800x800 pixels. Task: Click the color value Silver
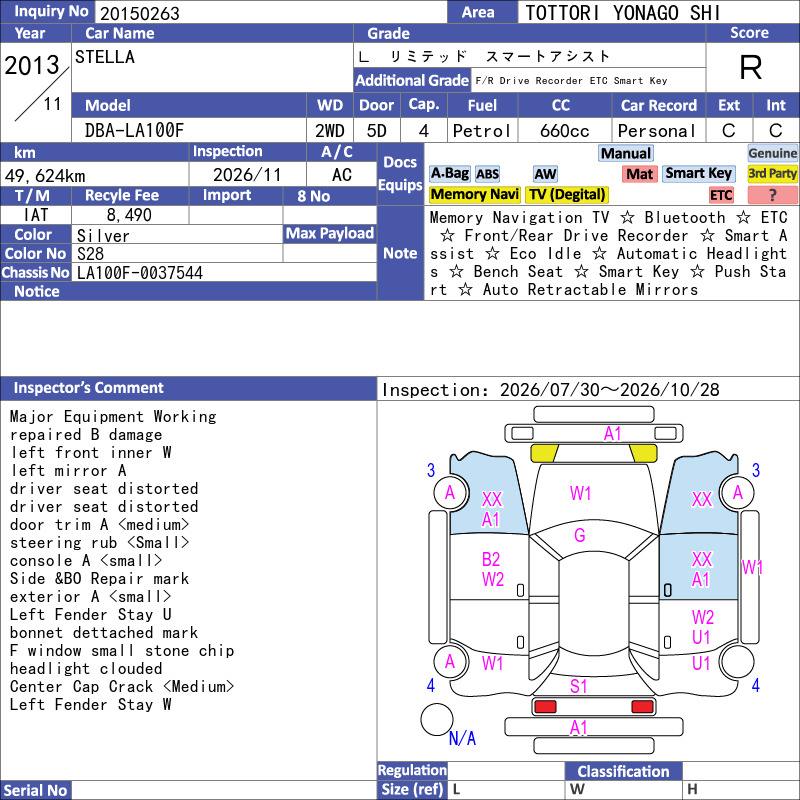click(x=103, y=236)
